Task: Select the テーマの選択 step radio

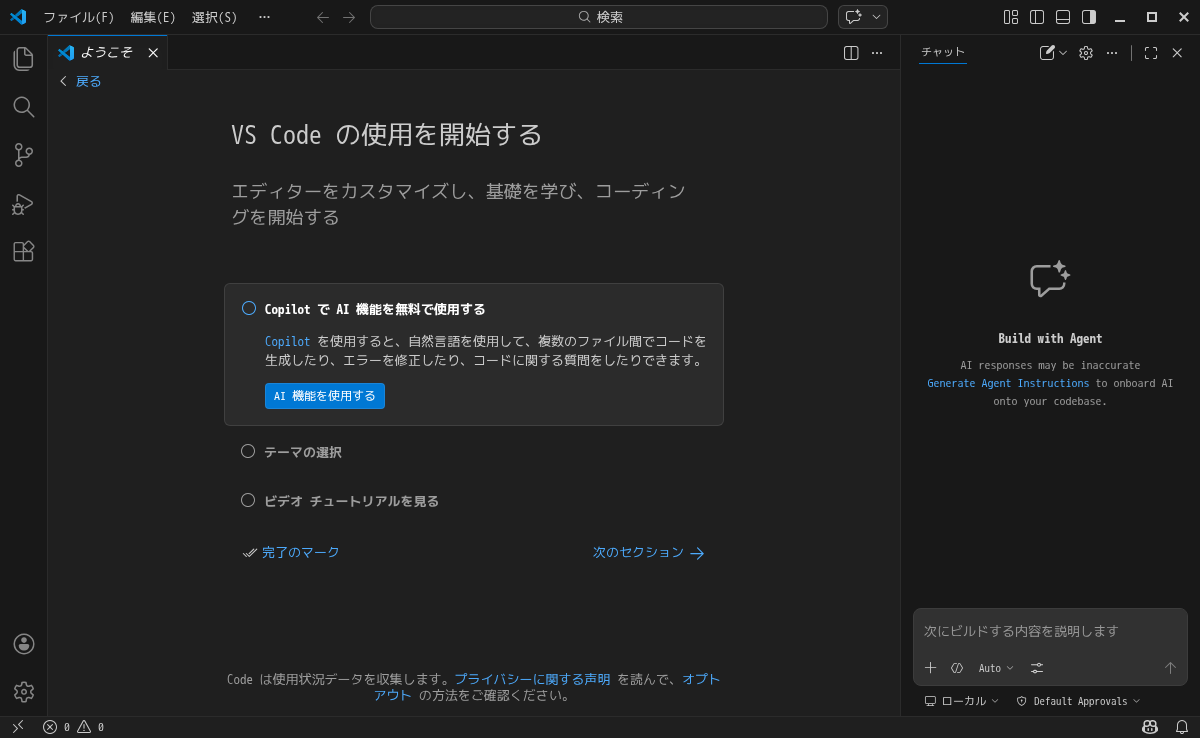Action: coord(248,451)
